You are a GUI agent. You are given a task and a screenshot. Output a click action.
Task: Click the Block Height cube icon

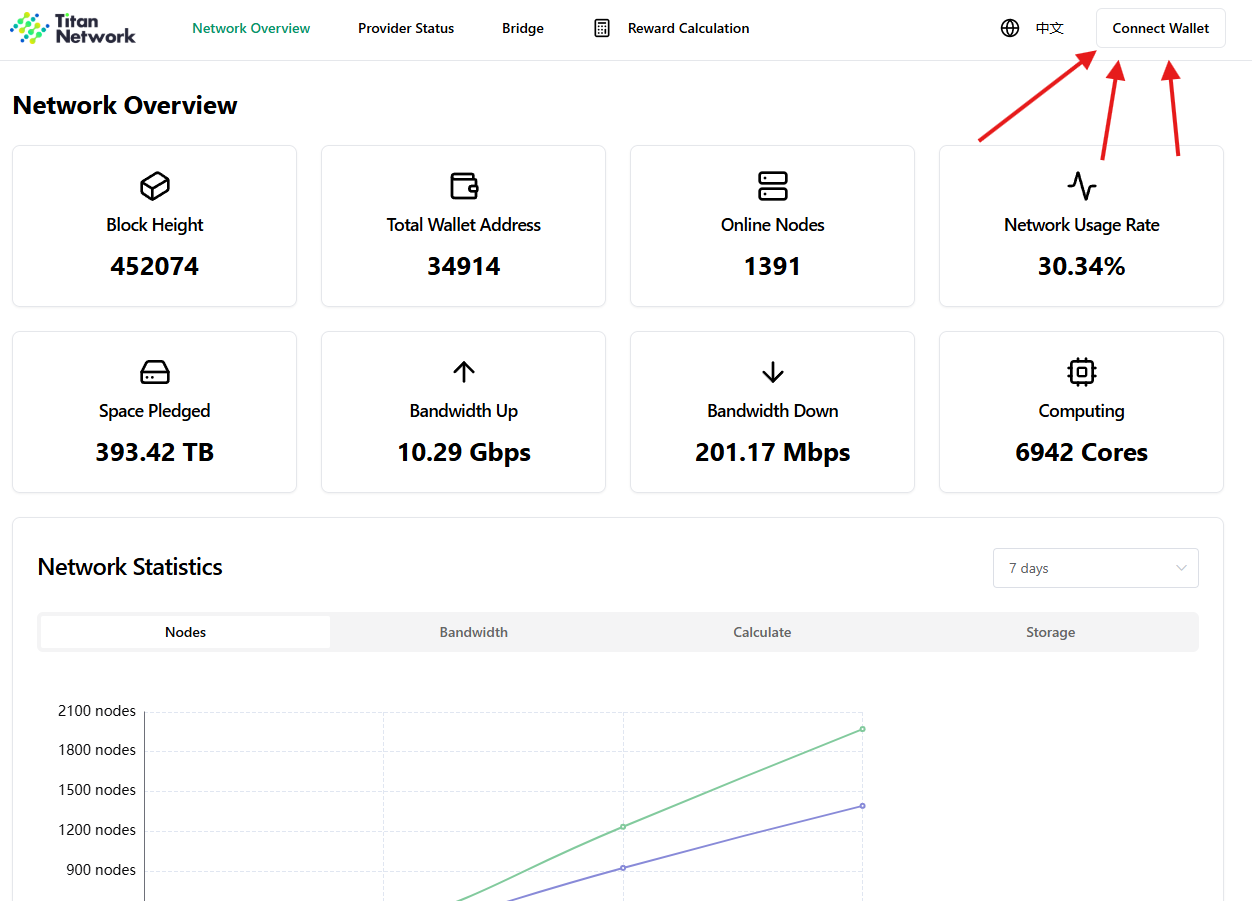pos(155,186)
